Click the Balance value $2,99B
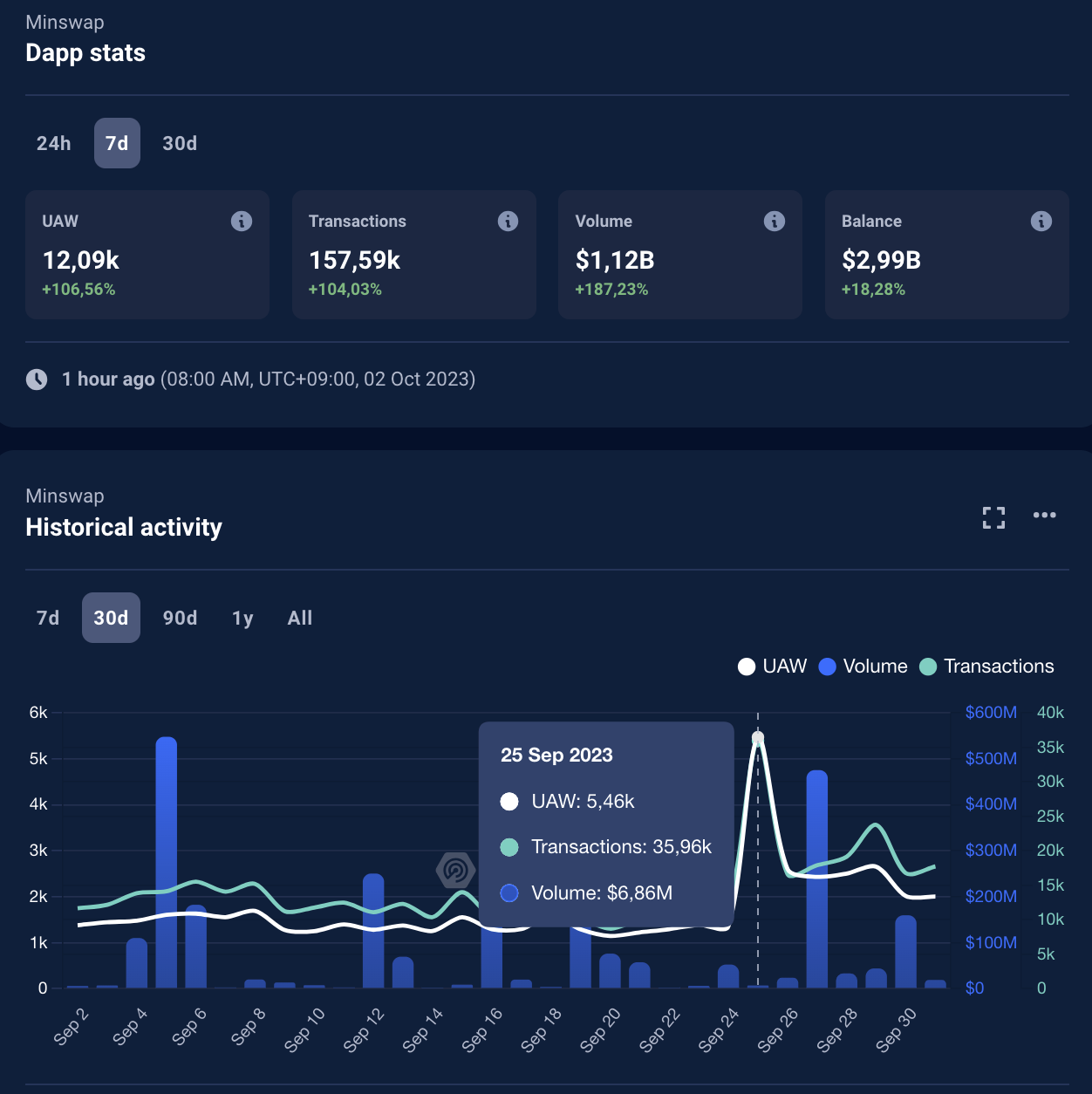Image resolution: width=1092 pixels, height=1094 pixels. [881, 260]
